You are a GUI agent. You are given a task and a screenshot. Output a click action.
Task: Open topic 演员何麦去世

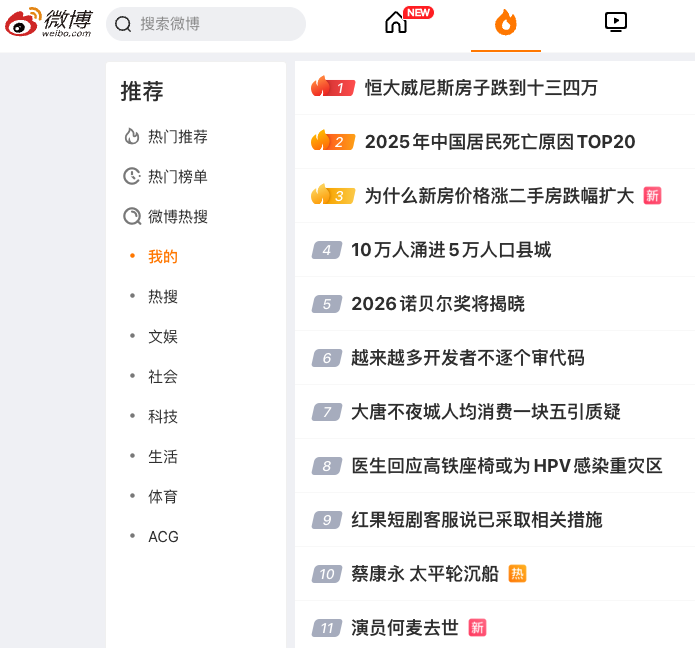click(x=405, y=628)
